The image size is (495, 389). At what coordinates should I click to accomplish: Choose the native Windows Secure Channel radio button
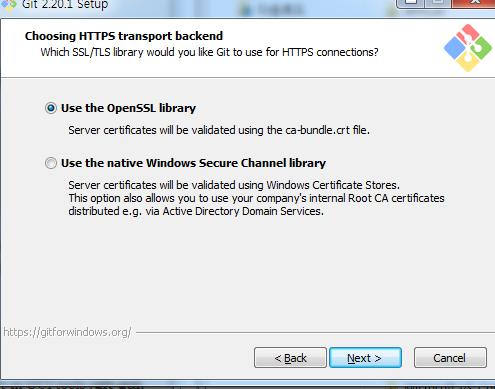pos(51,163)
